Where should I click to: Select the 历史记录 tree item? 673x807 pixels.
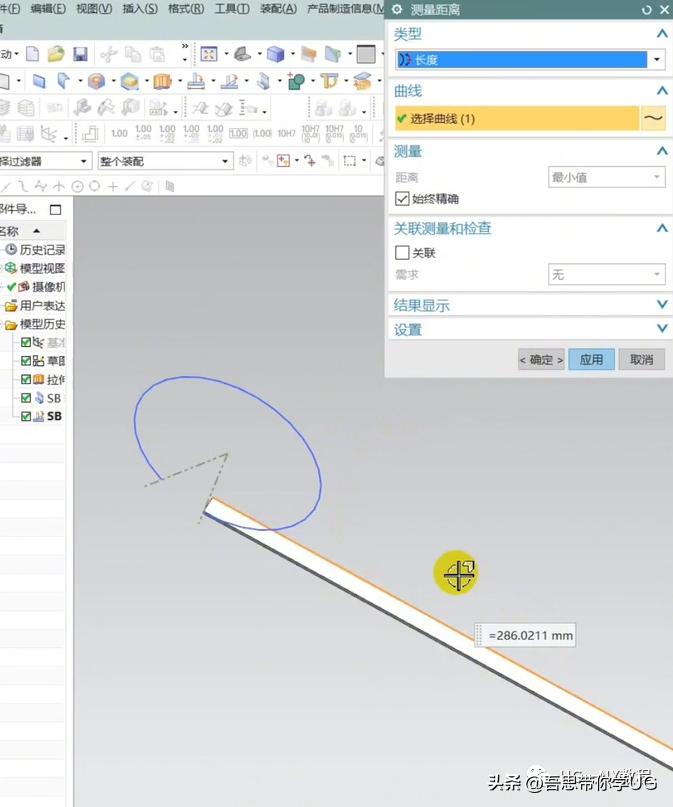click(42, 250)
